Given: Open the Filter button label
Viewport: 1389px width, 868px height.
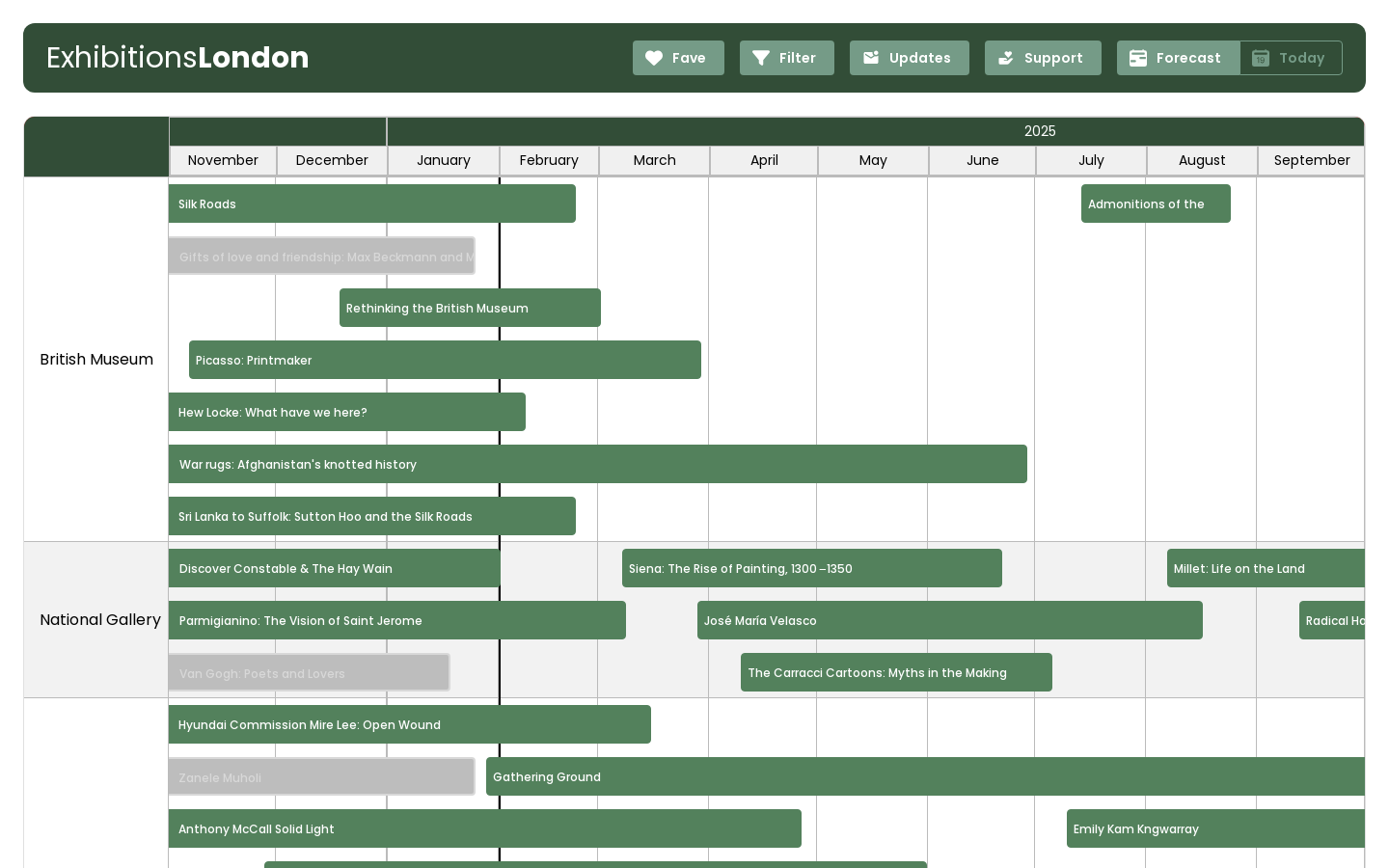Looking at the screenshot, I should [798, 58].
